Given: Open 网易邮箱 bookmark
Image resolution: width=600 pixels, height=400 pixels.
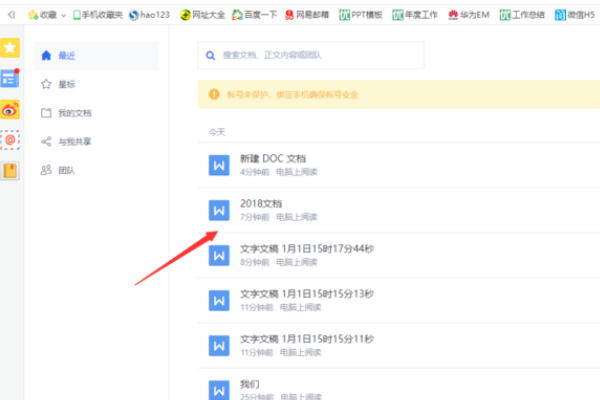Looking at the screenshot, I should pyautogui.click(x=307, y=15).
